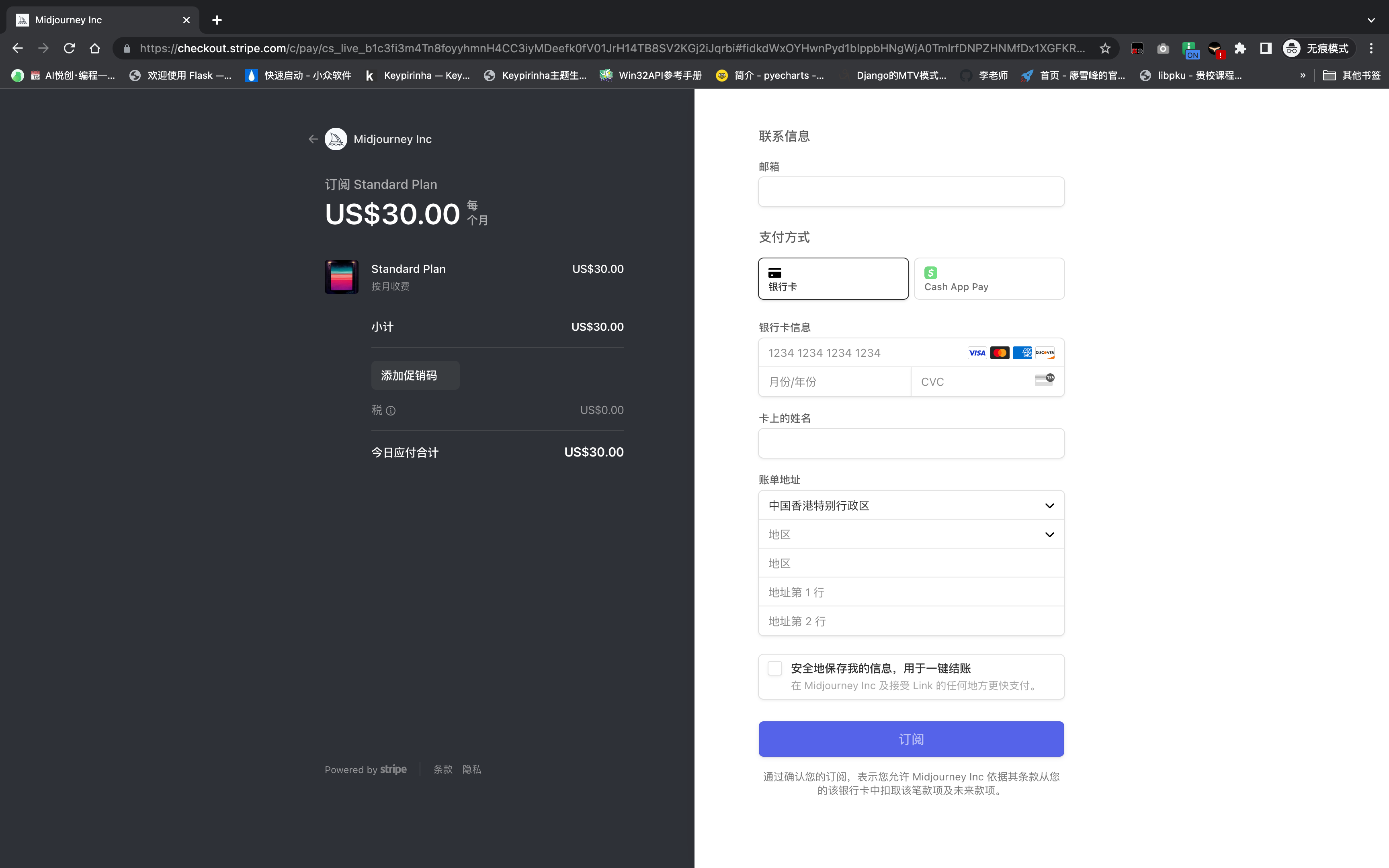Open the AI悦创·编程 bookmark
1389x868 pixels.
click(x=63, y=75)
